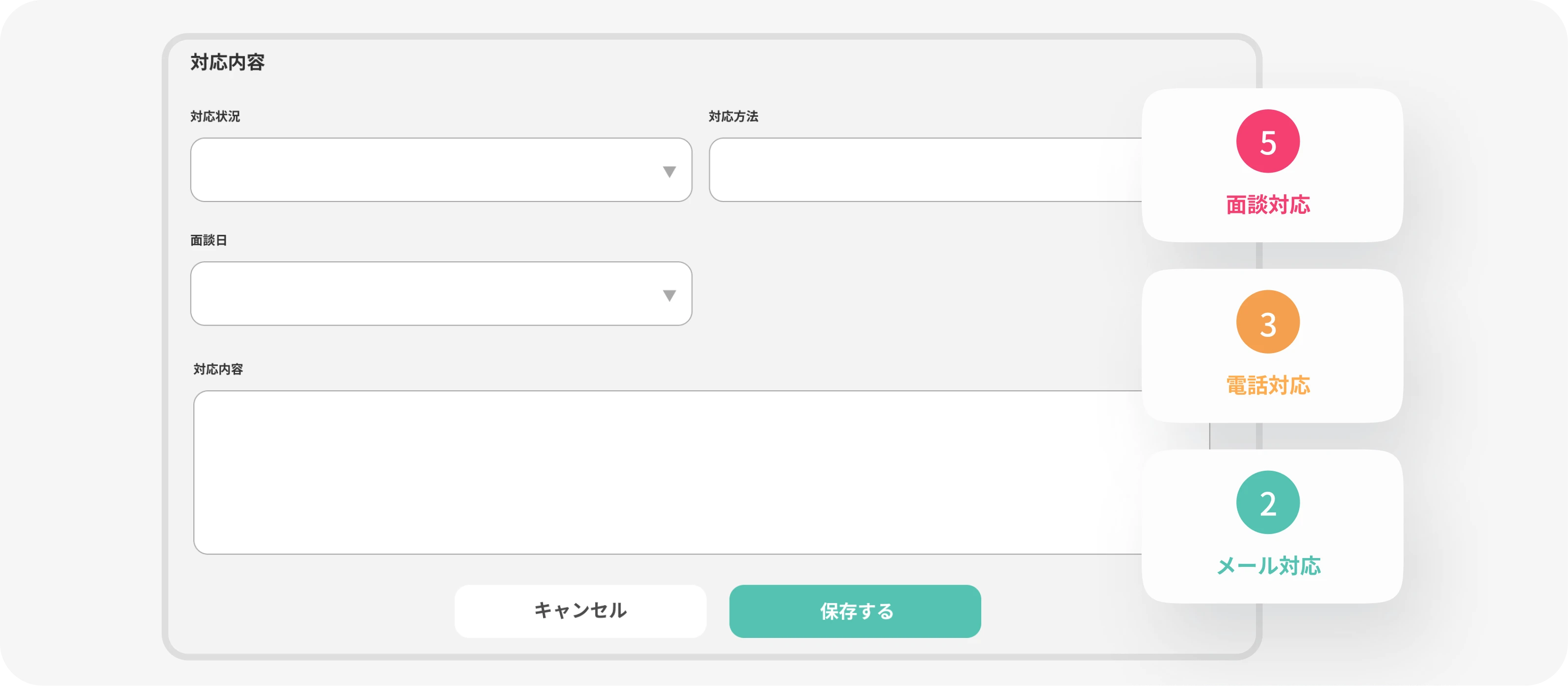The width and height of the screenshot is (1568, 686).
Task: Click the 対応状況 field label
Action: point(215,116)
